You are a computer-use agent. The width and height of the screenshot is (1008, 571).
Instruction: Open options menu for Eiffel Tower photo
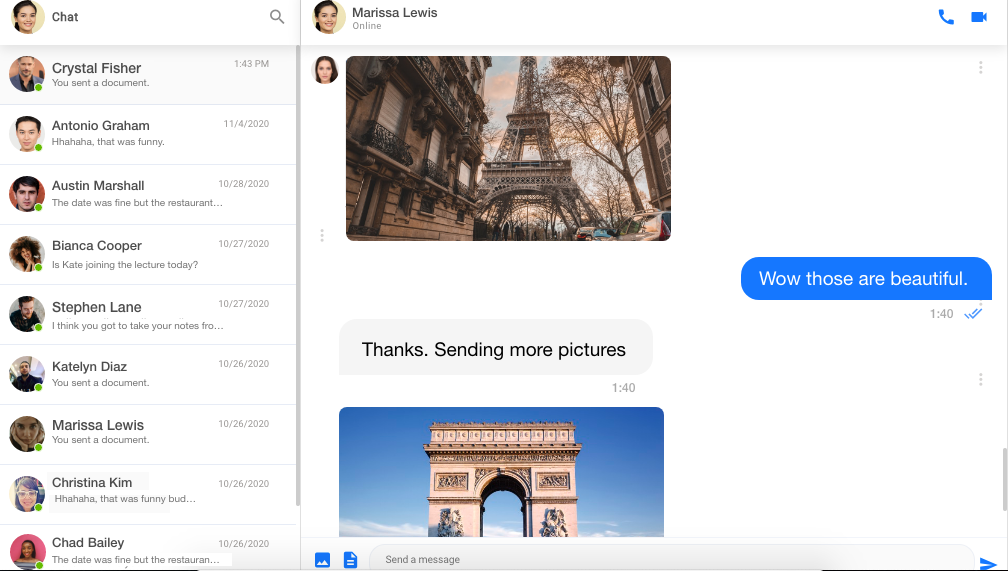point(980,68)
